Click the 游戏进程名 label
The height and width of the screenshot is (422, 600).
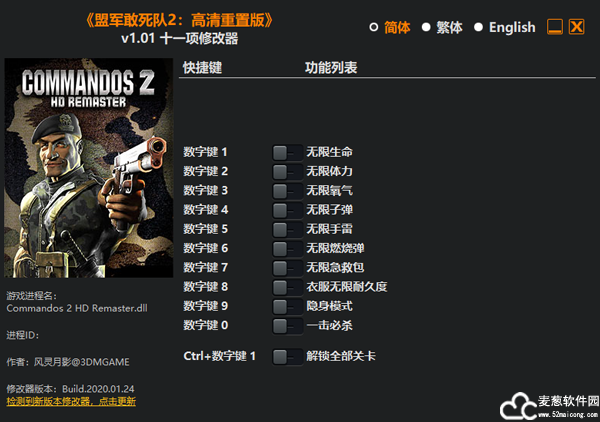tap(31, 296)
